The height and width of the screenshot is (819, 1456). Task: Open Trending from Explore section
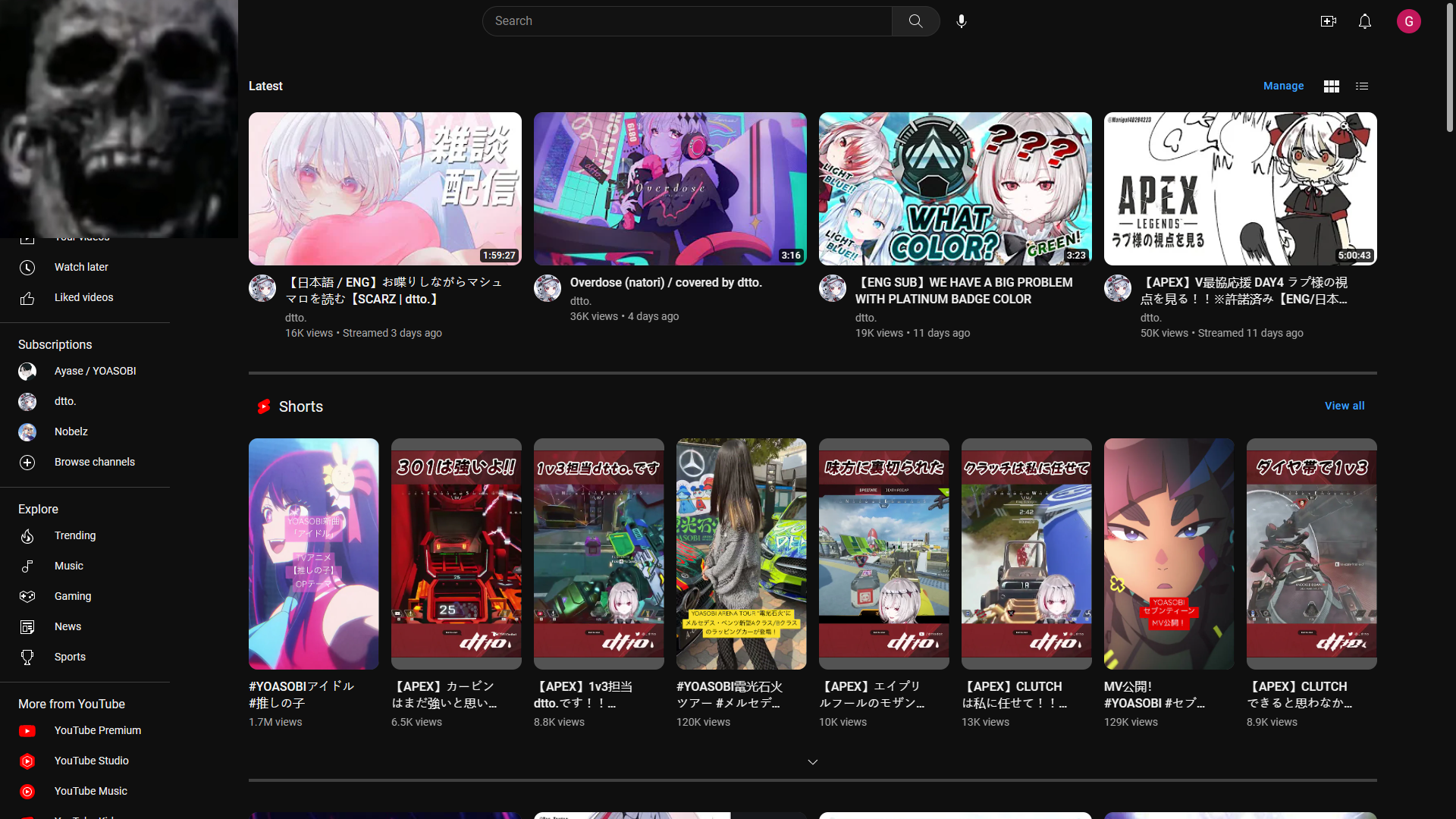(74, 535)
